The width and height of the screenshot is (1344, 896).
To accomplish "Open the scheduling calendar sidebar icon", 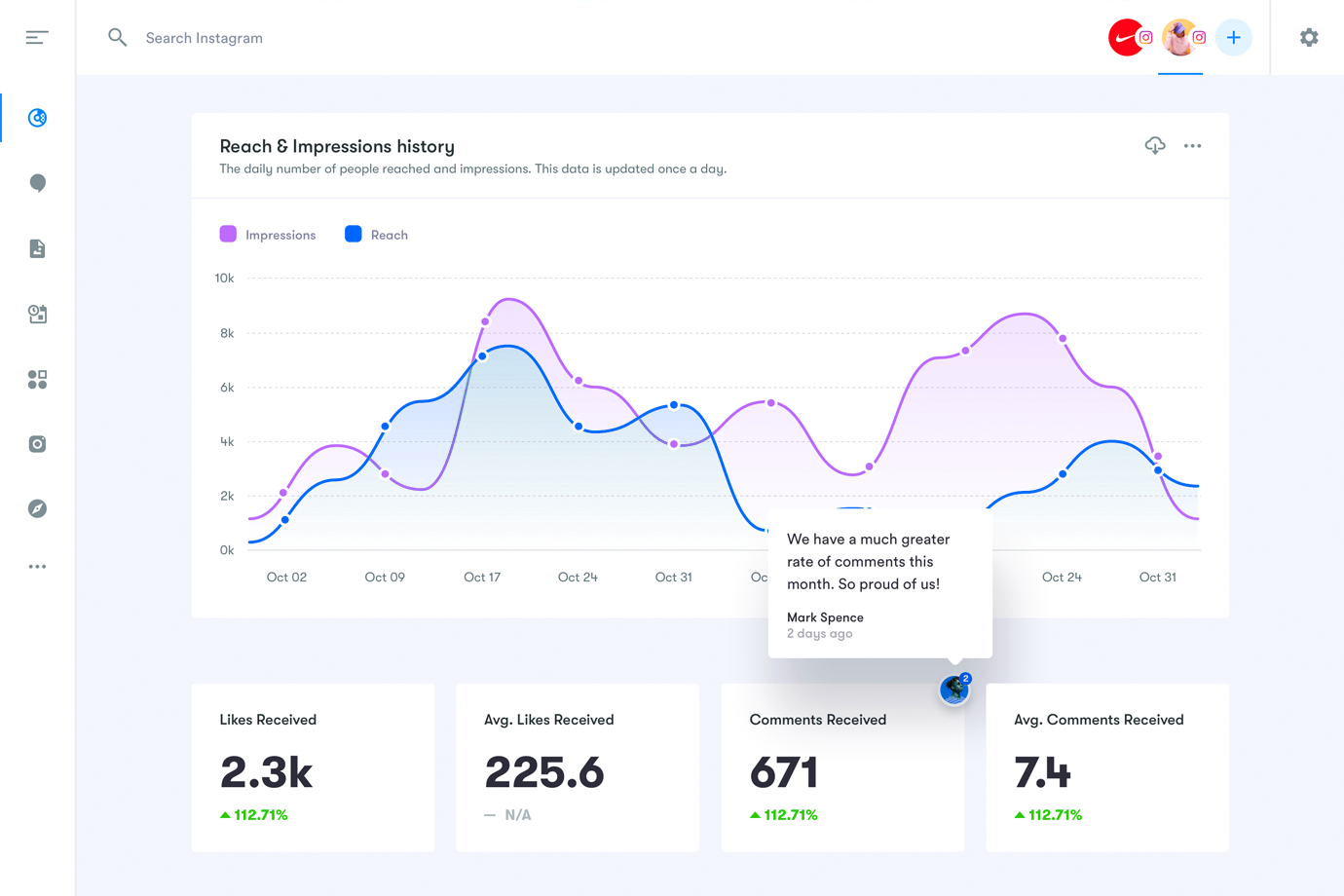I will click(37, 314).
